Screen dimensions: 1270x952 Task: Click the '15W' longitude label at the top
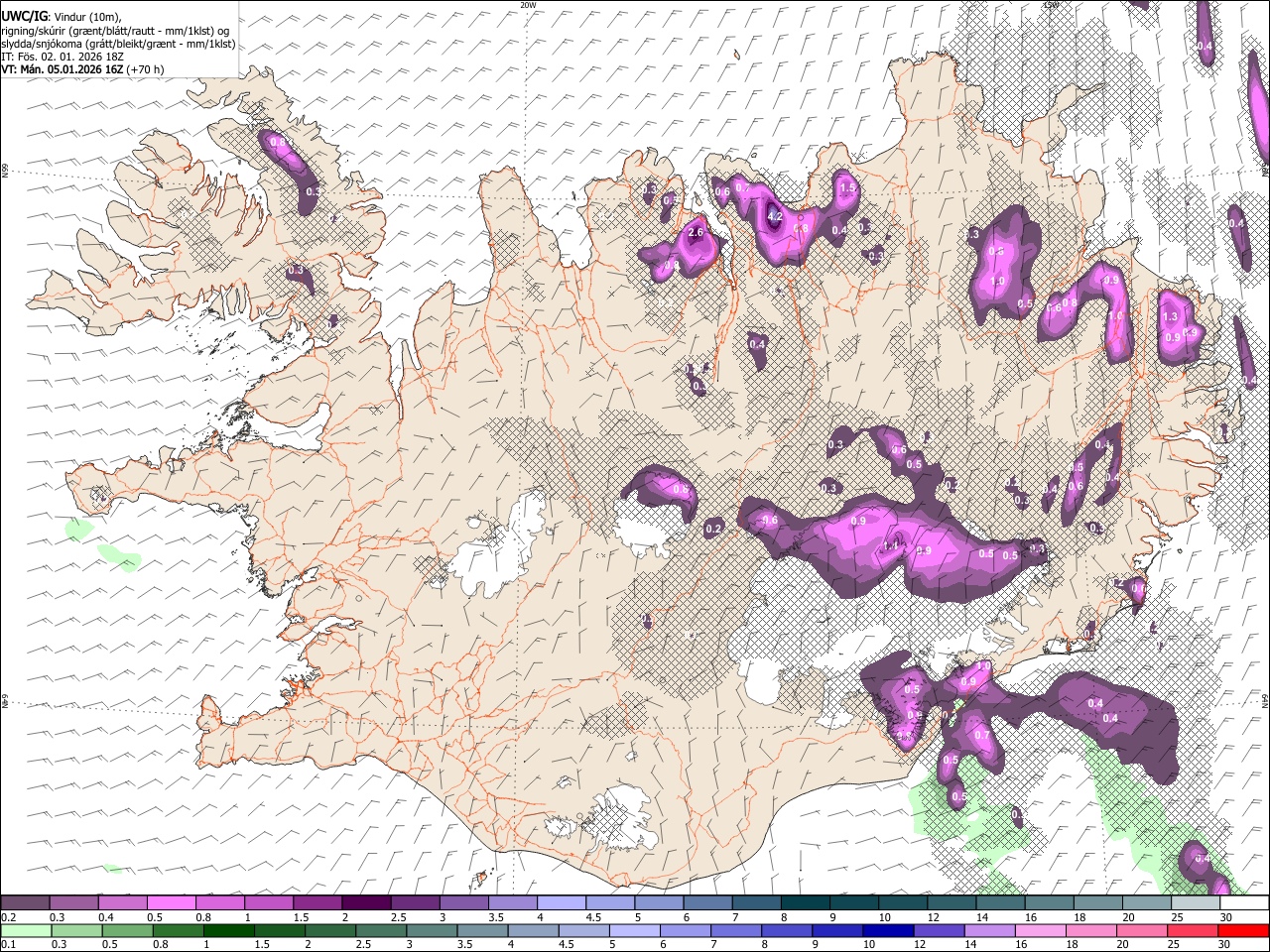(x=1050, y=5)
